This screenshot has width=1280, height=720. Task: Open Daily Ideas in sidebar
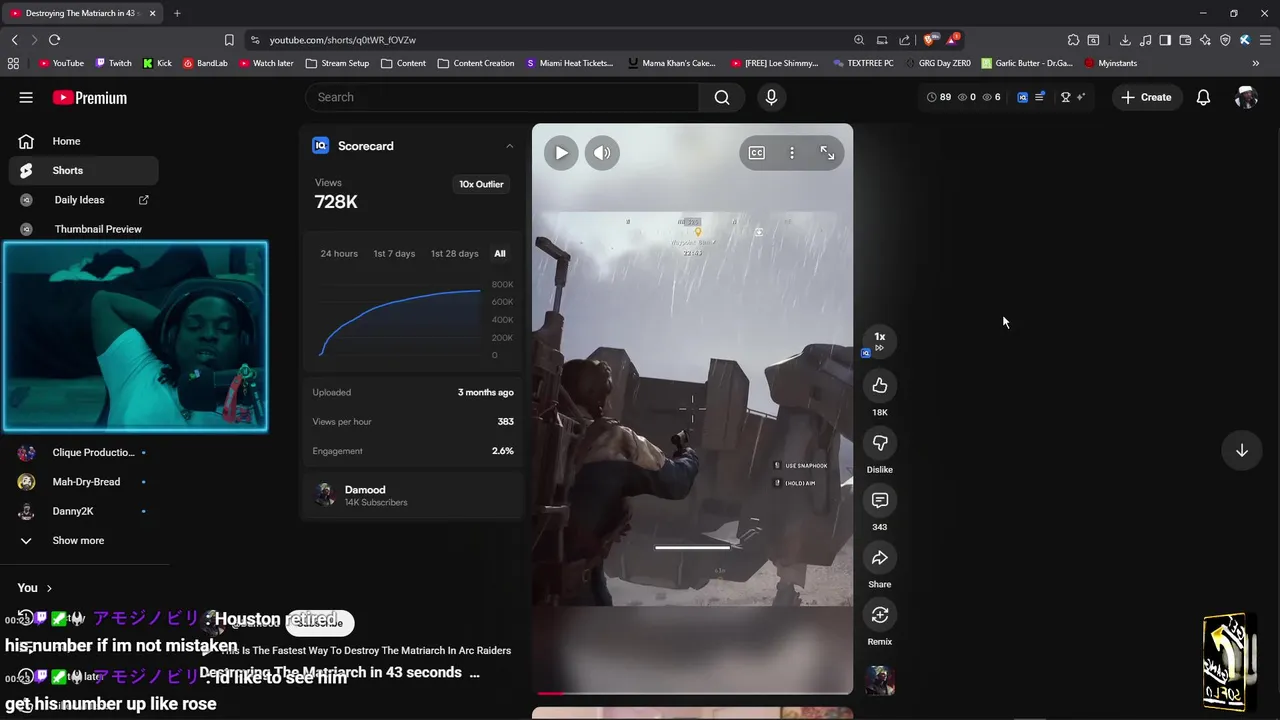coord(84,200)
